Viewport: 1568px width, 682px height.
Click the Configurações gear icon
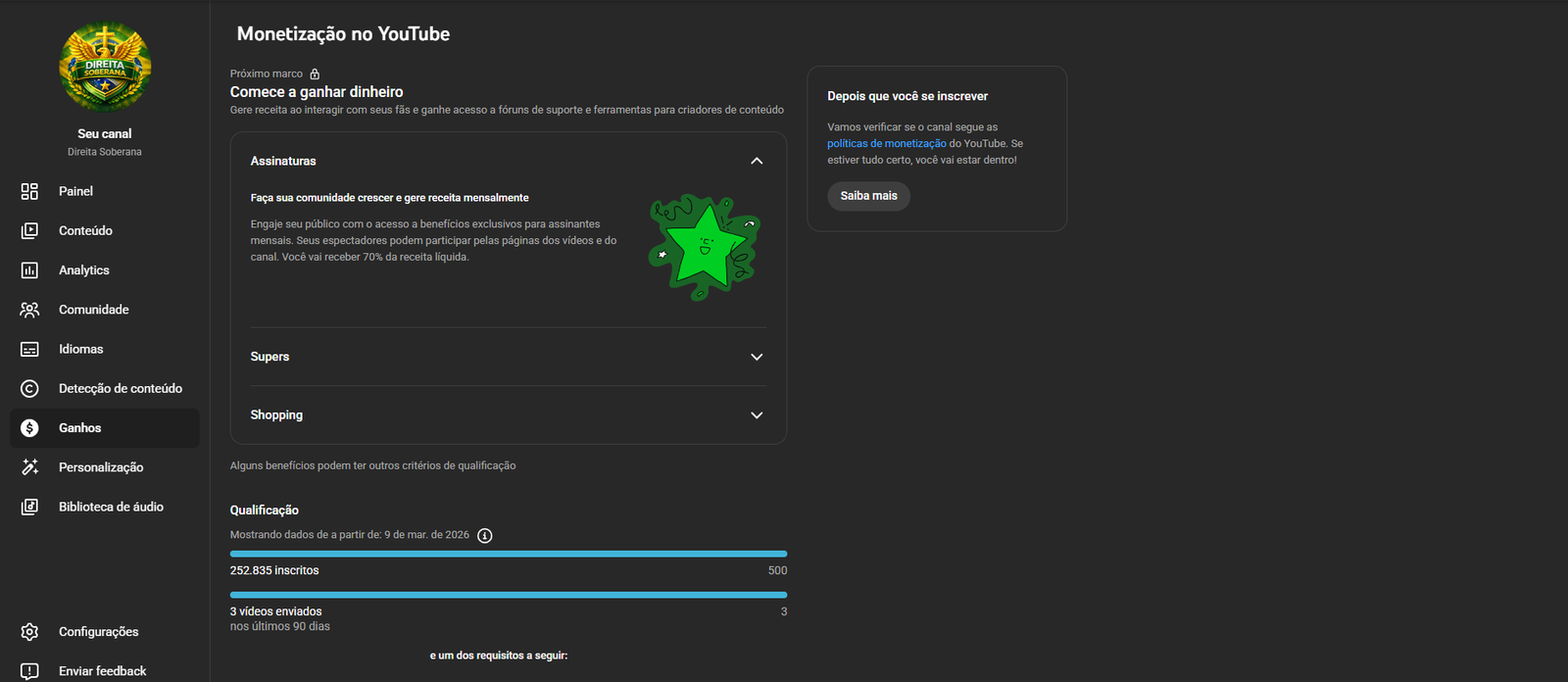29,632
